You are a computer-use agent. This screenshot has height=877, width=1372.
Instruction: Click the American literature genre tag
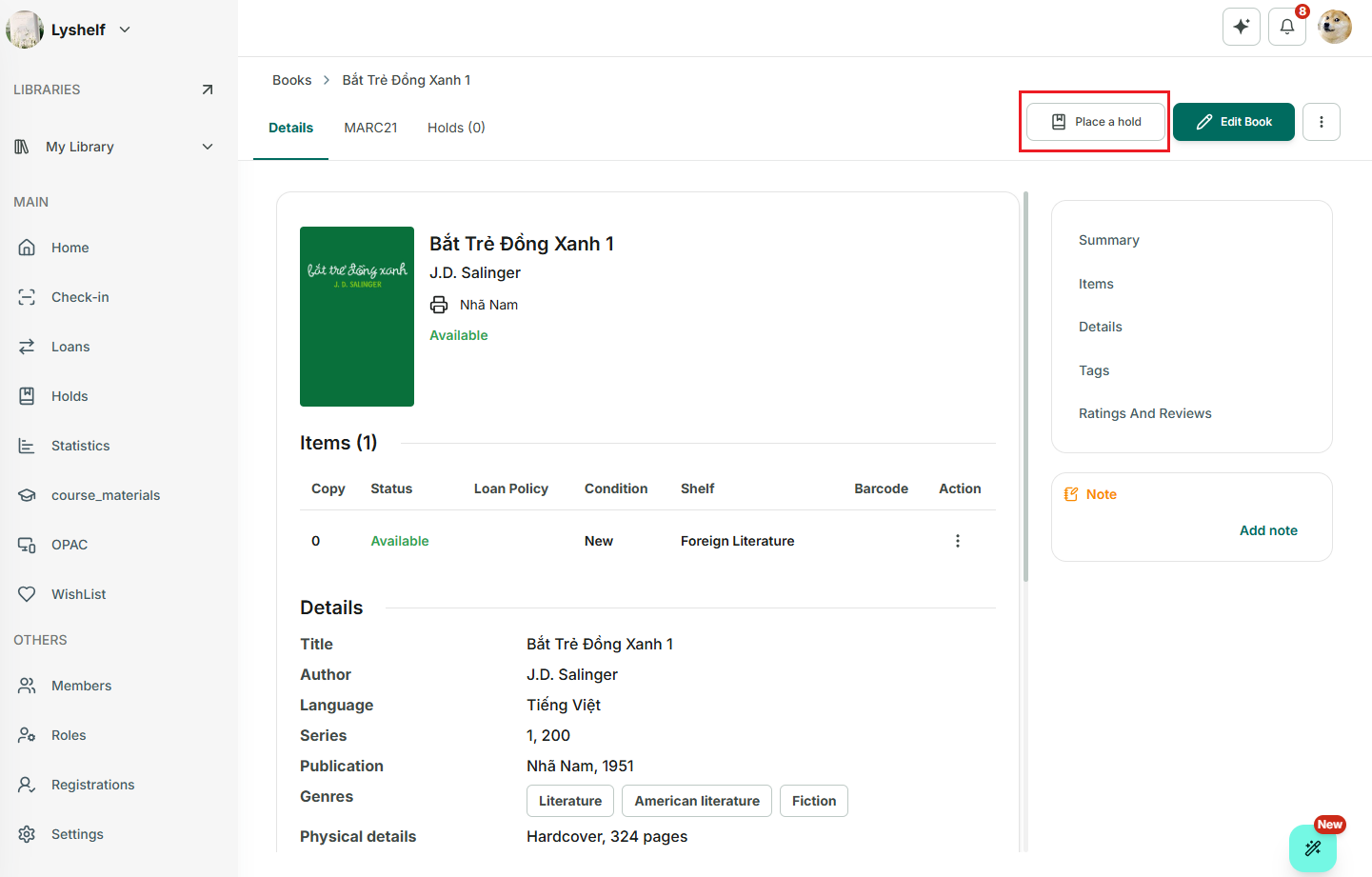697,801
